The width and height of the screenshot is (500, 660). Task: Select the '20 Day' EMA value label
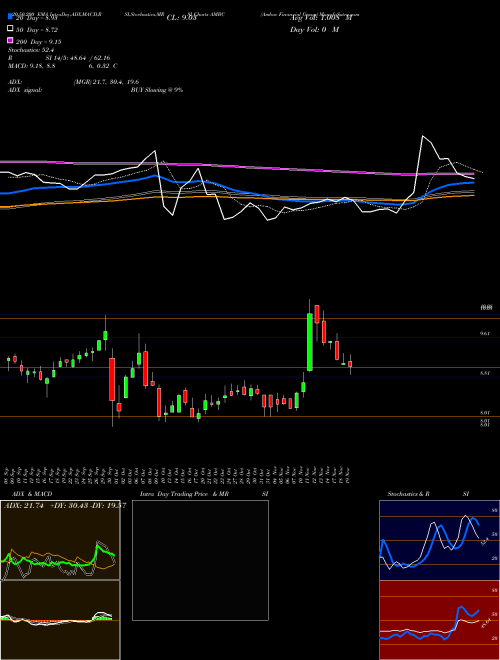[36, 18]
